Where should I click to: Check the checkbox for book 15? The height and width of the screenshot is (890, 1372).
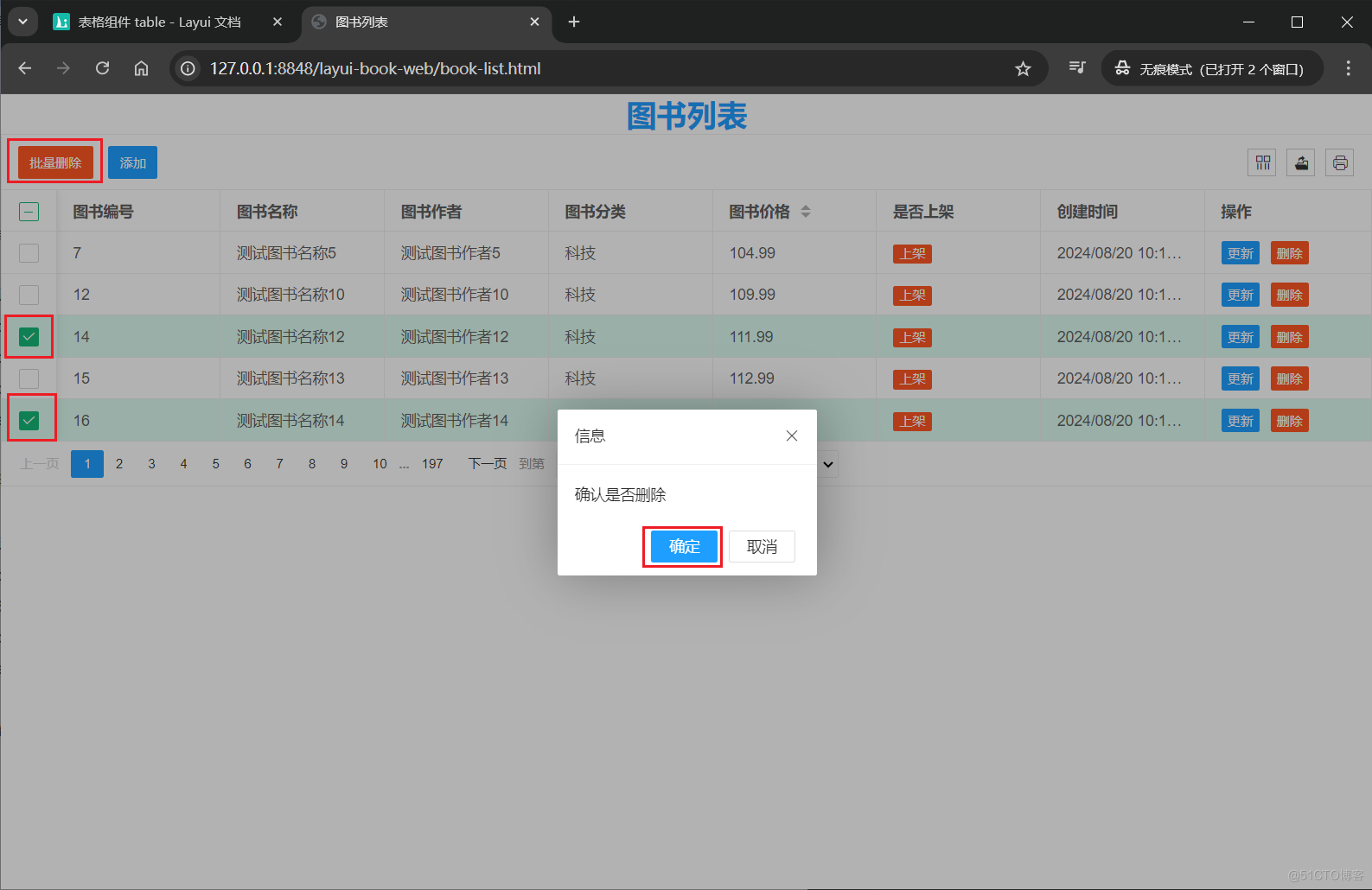[x=29, y=378]
